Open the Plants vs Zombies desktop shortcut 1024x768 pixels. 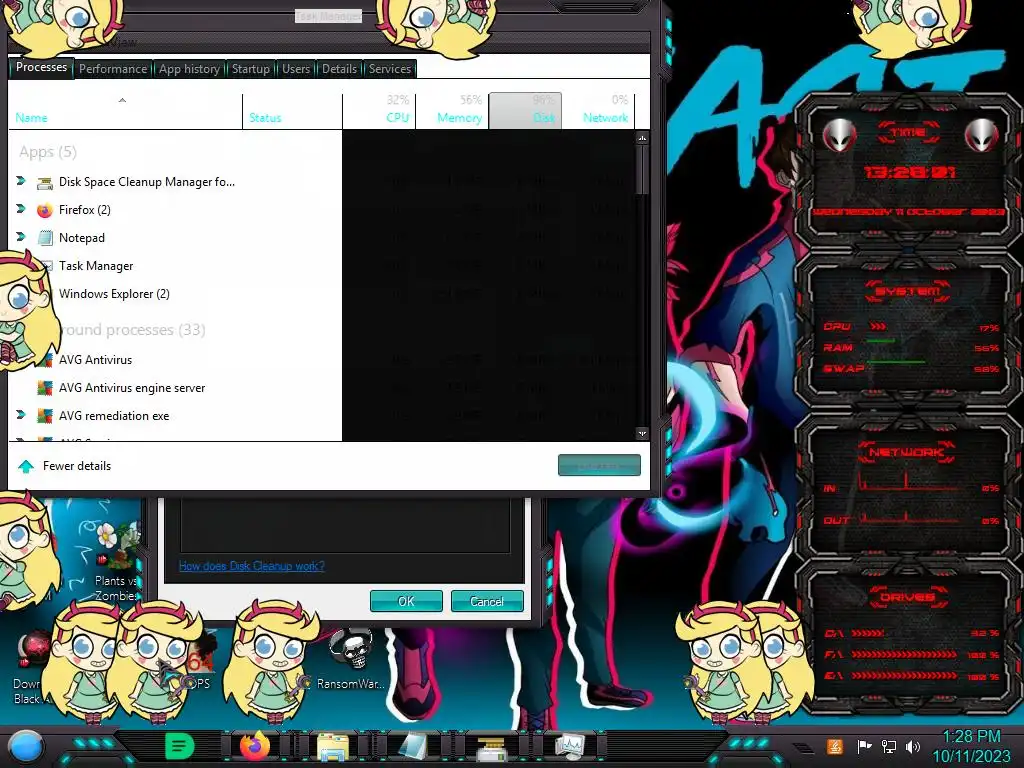118,562
